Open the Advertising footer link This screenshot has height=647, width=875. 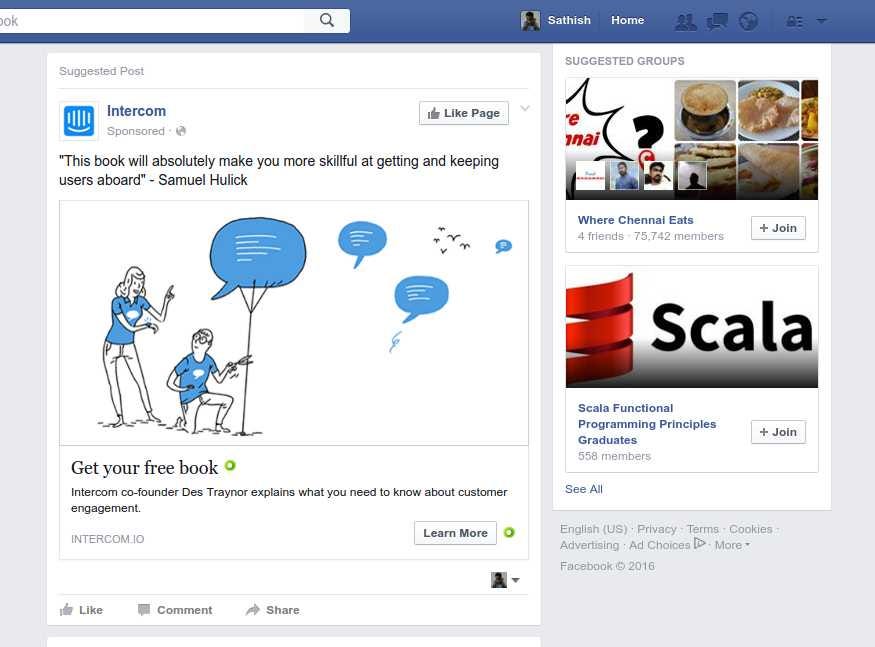point(589,545)
